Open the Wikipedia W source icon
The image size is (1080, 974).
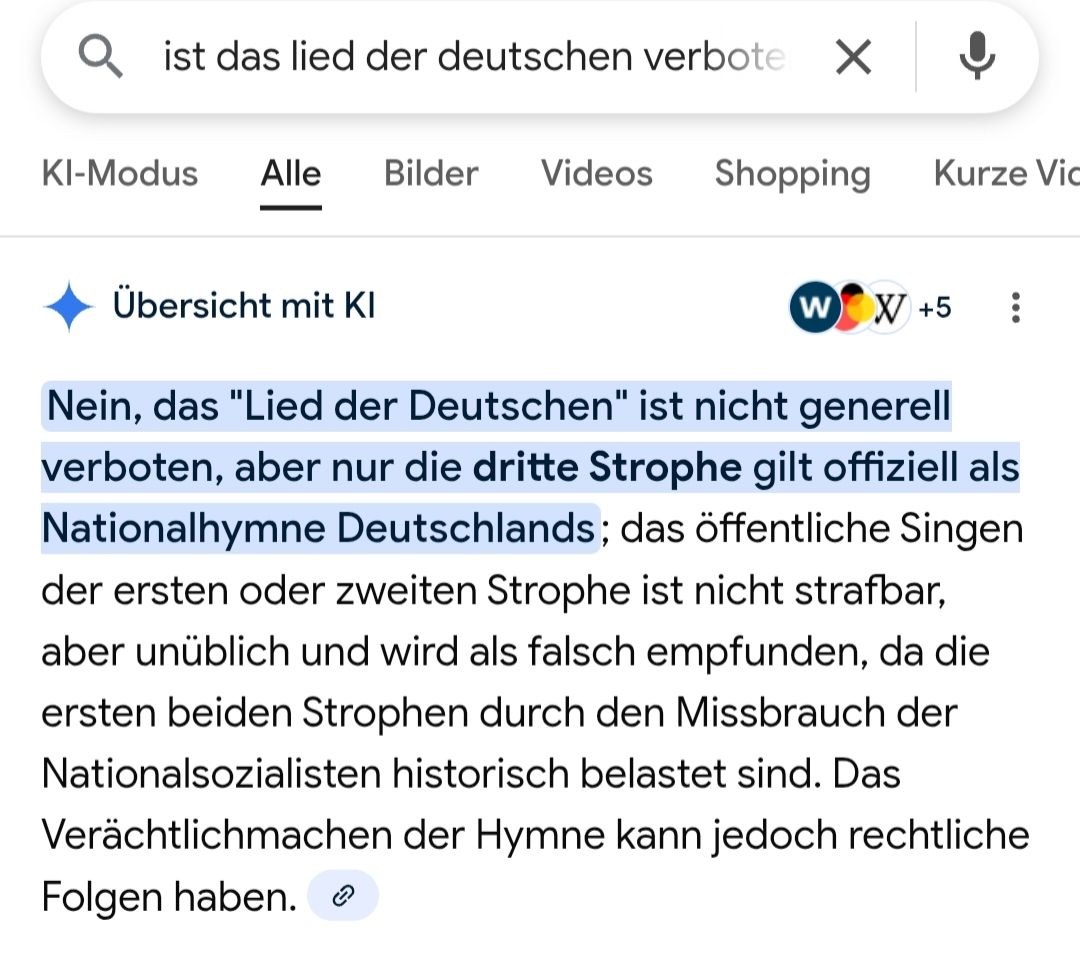(889, 308)
